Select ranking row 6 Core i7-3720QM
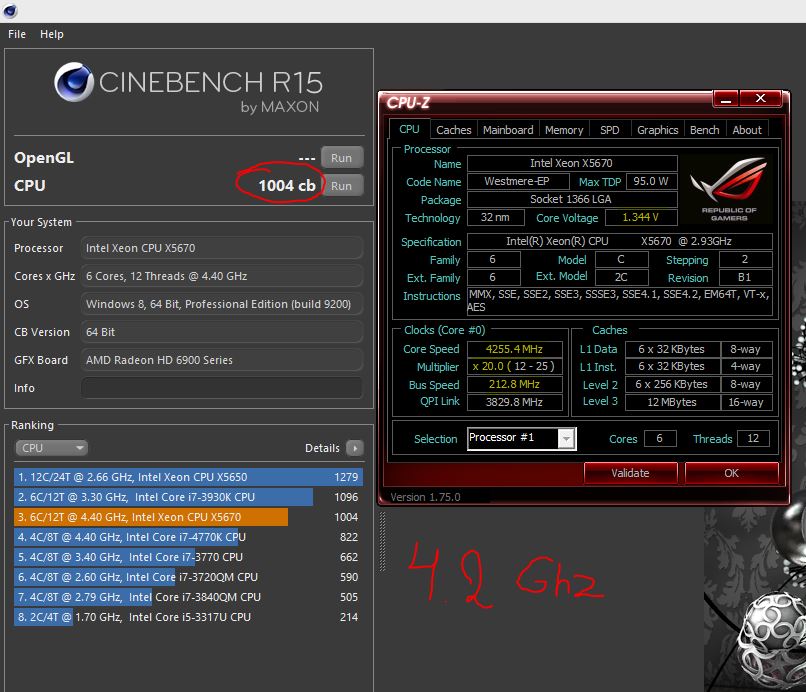The height and width of the screenshot is (692, 806). tap(188, 577)
